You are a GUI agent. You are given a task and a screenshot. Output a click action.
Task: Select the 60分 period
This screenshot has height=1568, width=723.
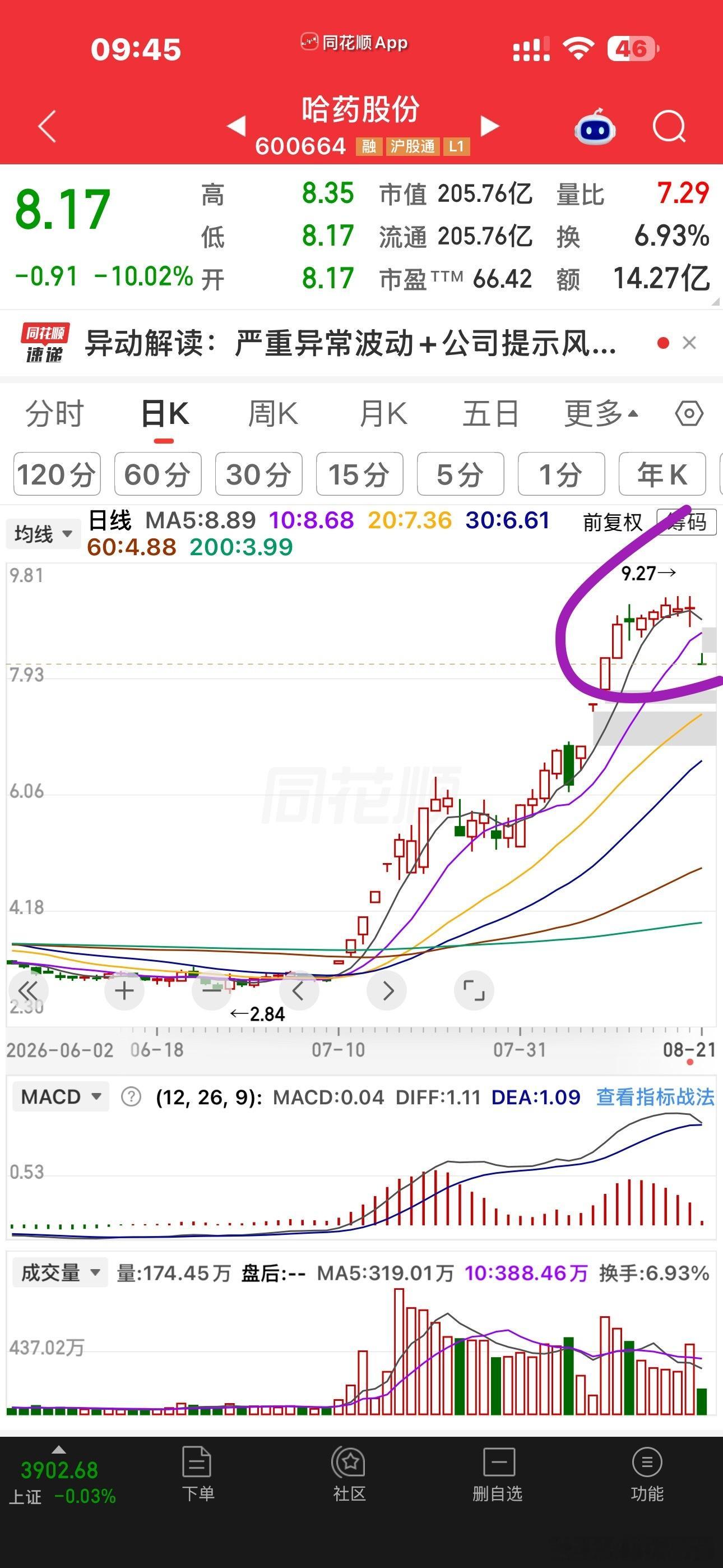pos(157,474)
